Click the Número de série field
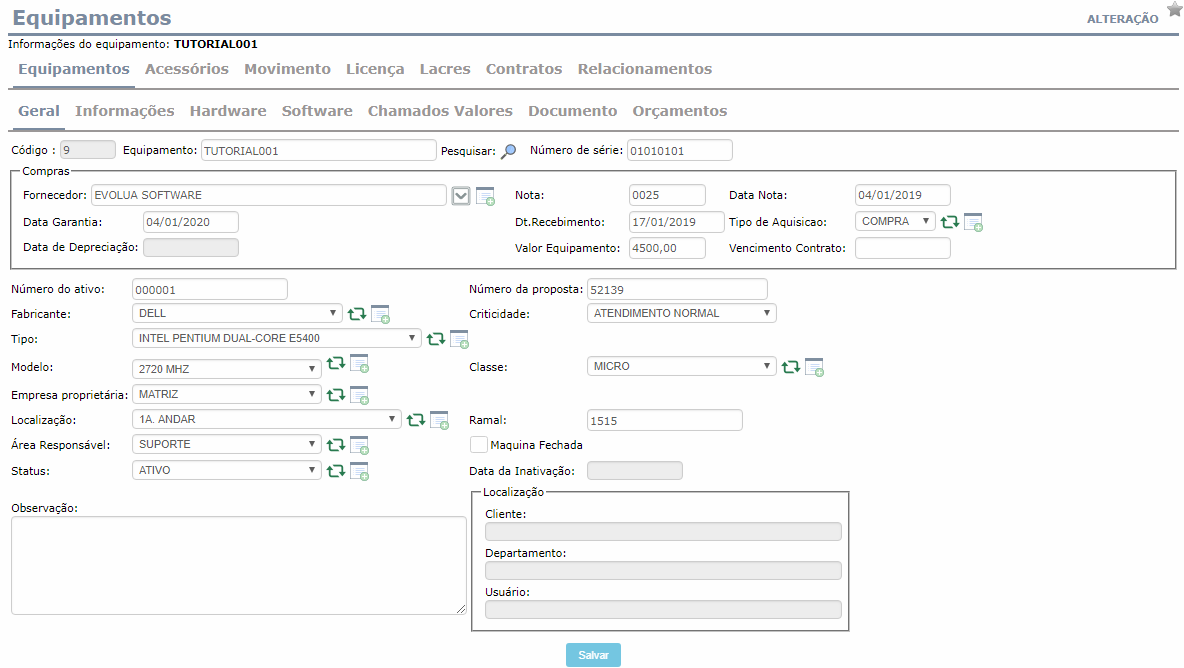 click(x=679, y=151)
